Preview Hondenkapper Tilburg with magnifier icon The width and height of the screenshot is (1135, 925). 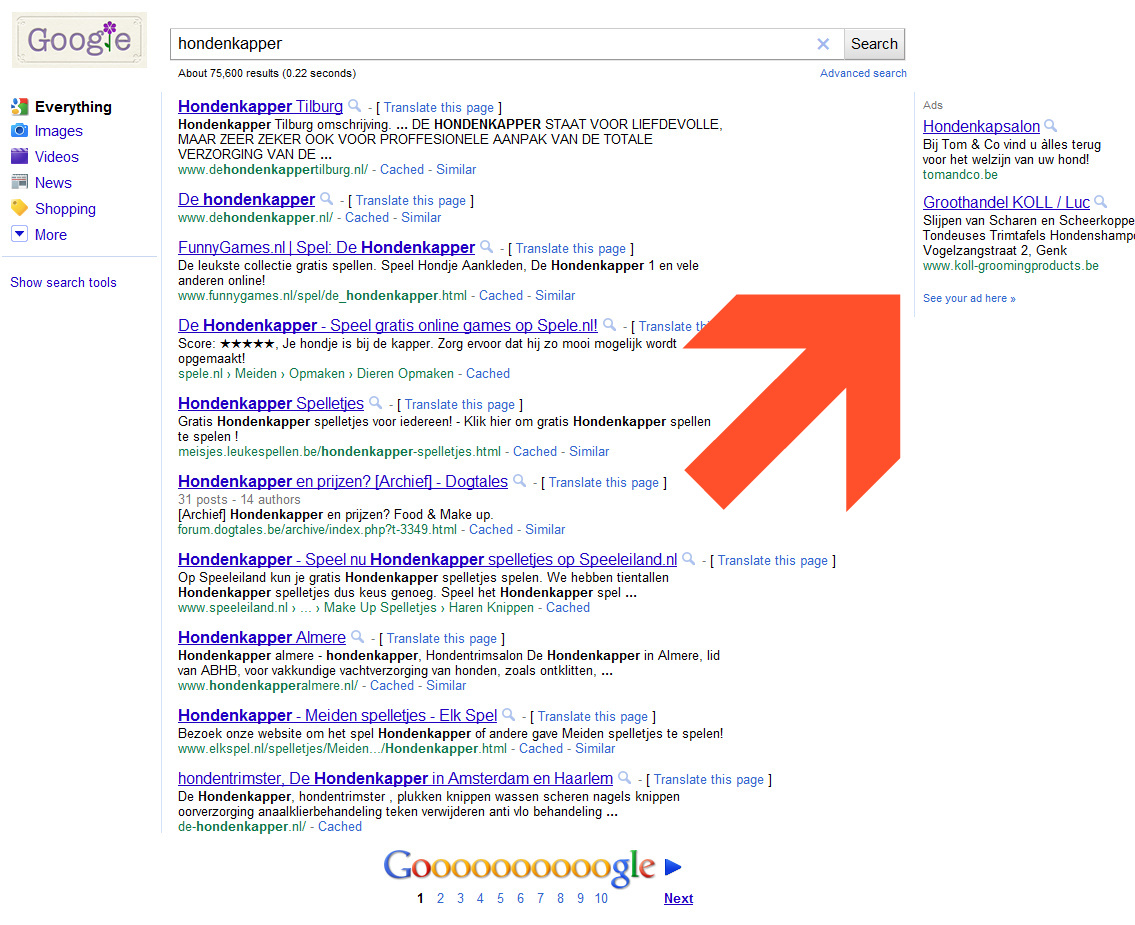click(x=354, y=106)
